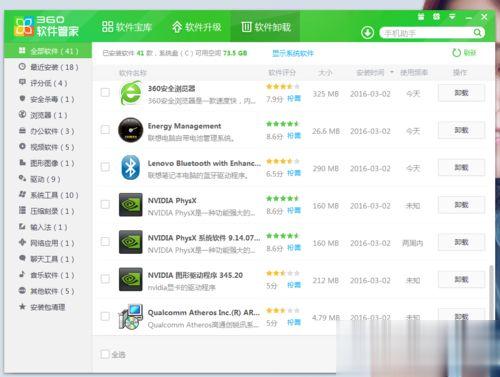Select 视频软件 (5) category
Screen dimensions: 500x377
click(48, 147)
